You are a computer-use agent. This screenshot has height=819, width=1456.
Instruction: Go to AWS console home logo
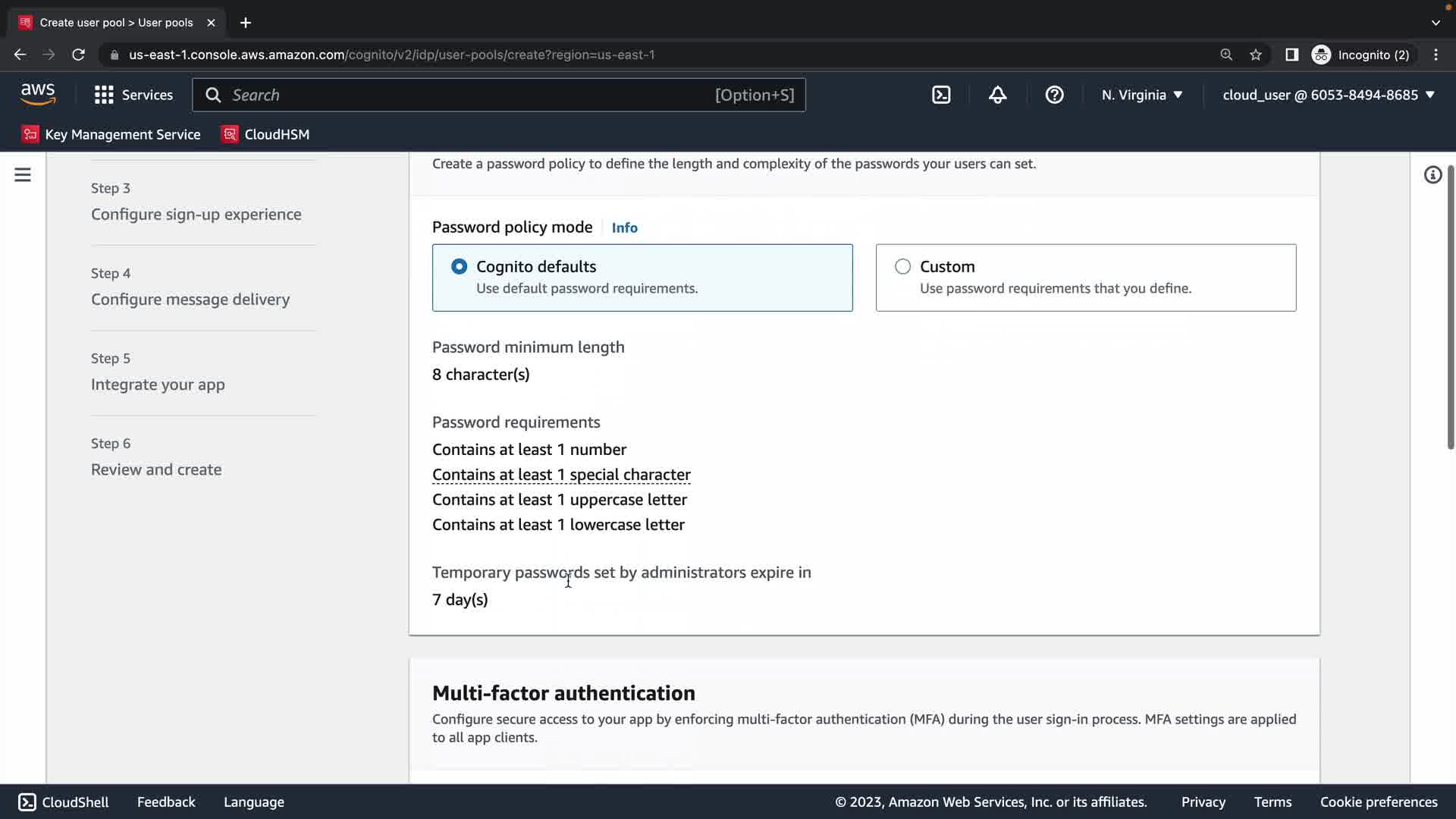click(x=38, y=94)
